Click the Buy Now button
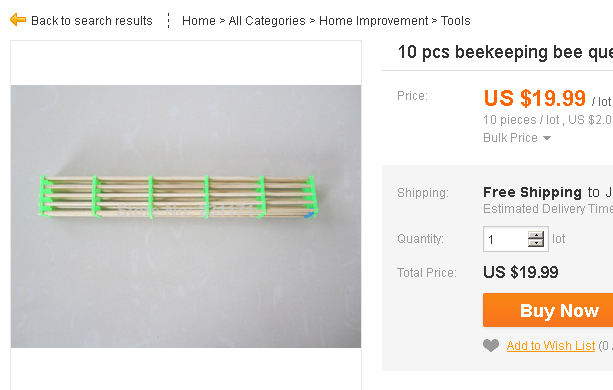The image size is (613, 390). pyautogui.click(x=548, y=310)
